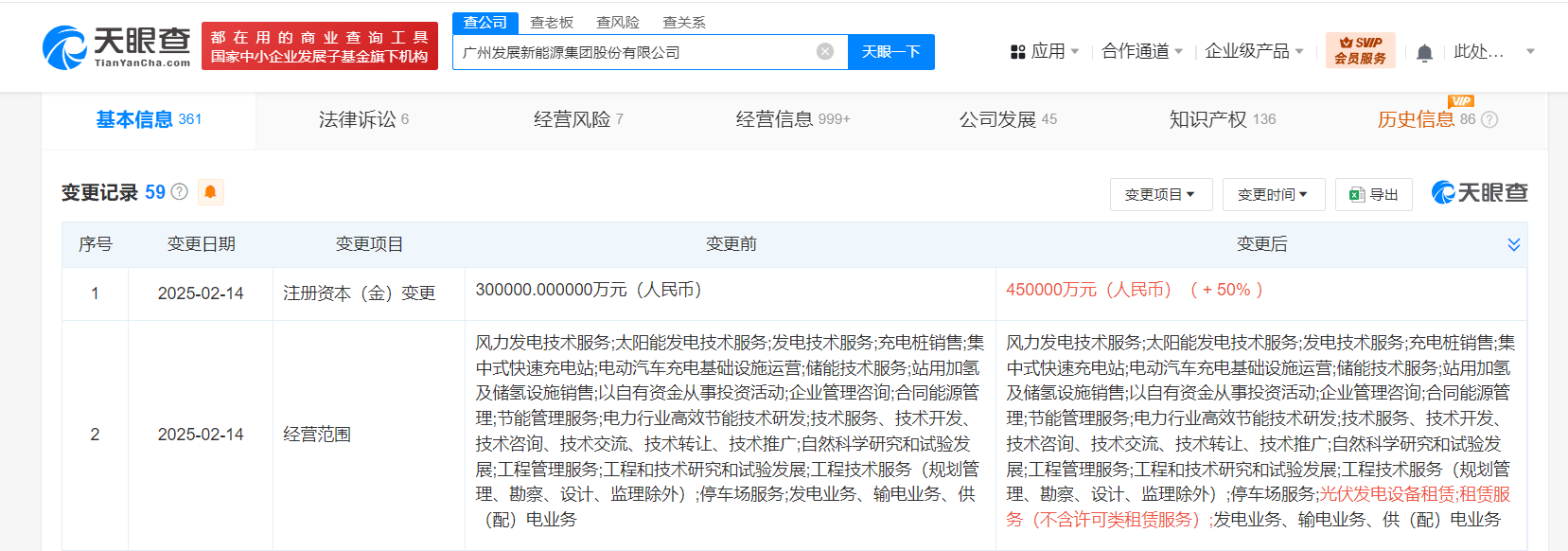Go to the 法律诉讼 tab
This screenshot has height=551, width=1568.
363,119
